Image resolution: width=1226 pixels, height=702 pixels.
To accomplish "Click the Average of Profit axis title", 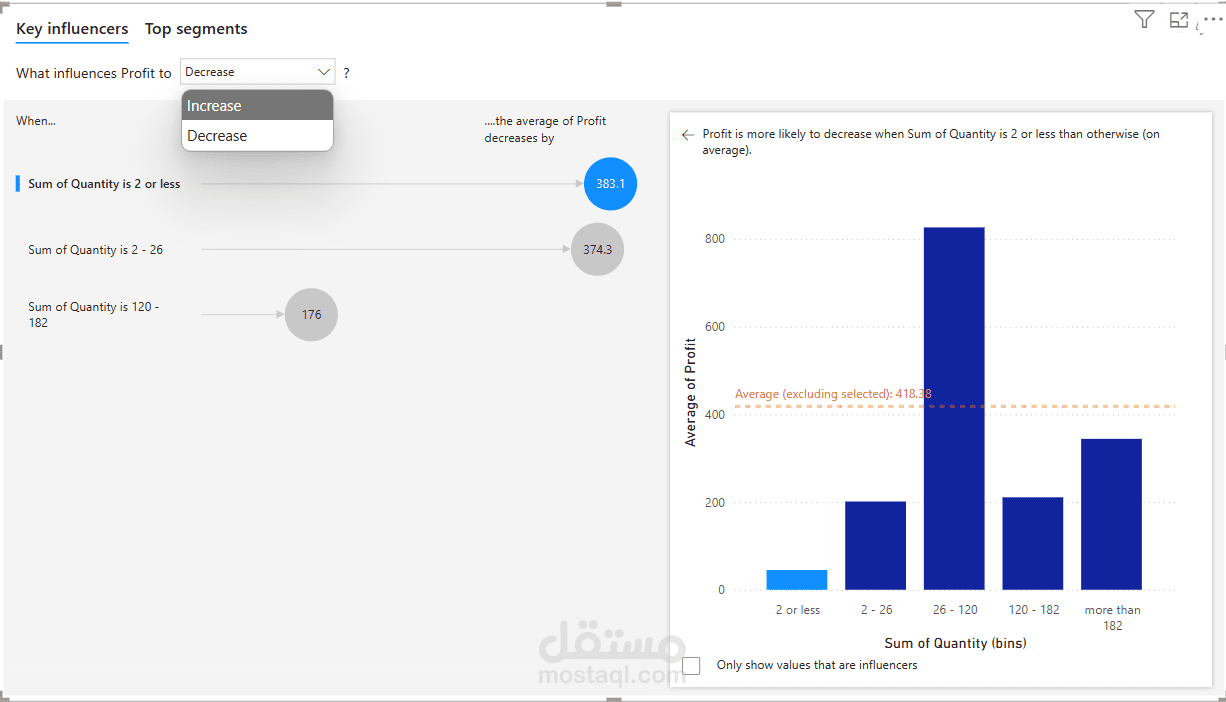I will 690,392.
